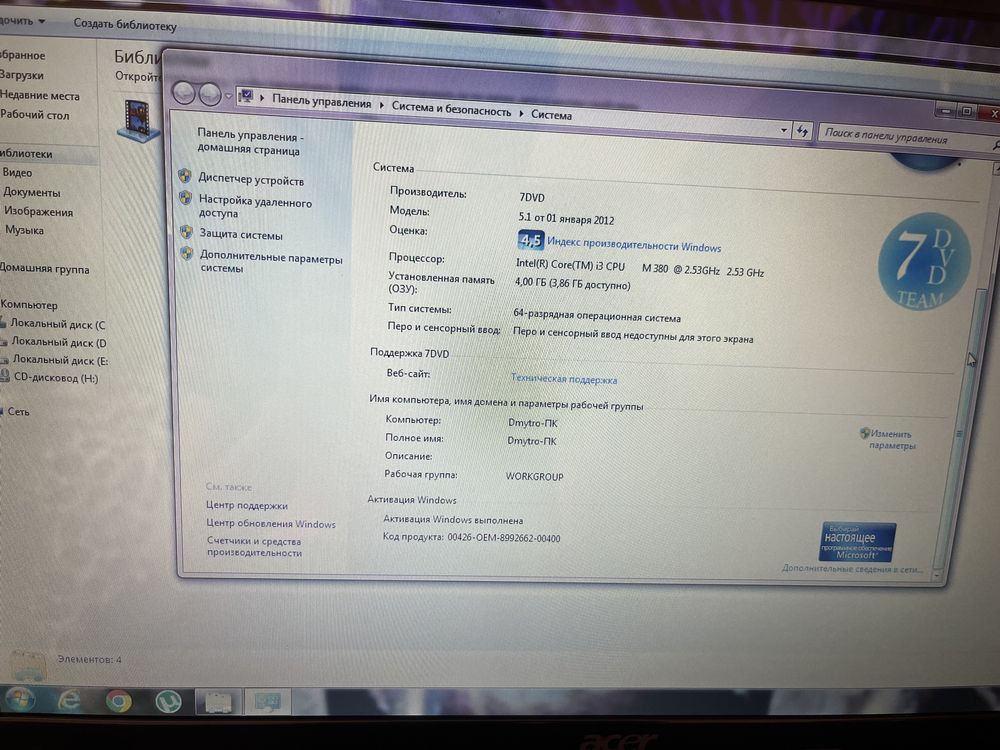Select Недавние места in Explorer sidebar
Viewport: 1000px width, 750px height.
tap(40, 96)
